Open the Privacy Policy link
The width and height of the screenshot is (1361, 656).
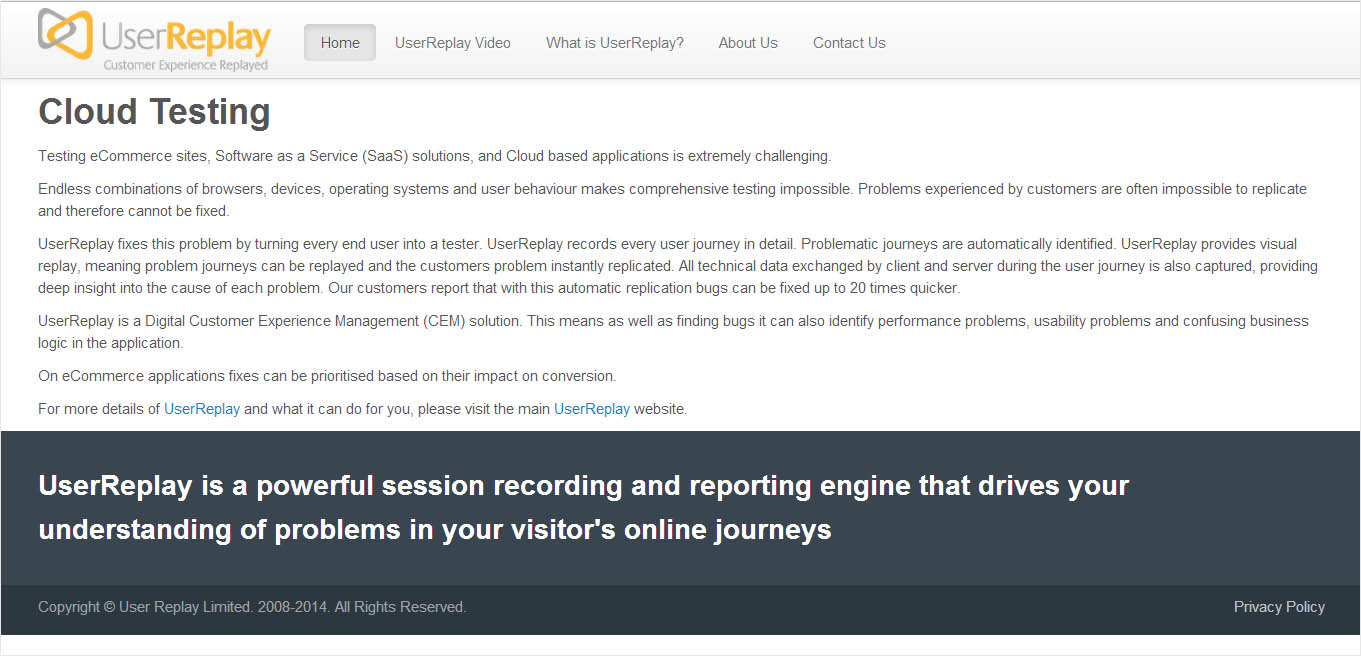[1279, 607]
